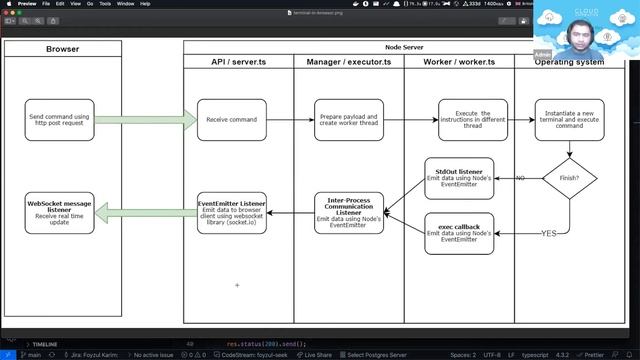Click the 'Instantiate a new terminal' box
The width and height of the screenshot is (640, 360).
point(569,120)
